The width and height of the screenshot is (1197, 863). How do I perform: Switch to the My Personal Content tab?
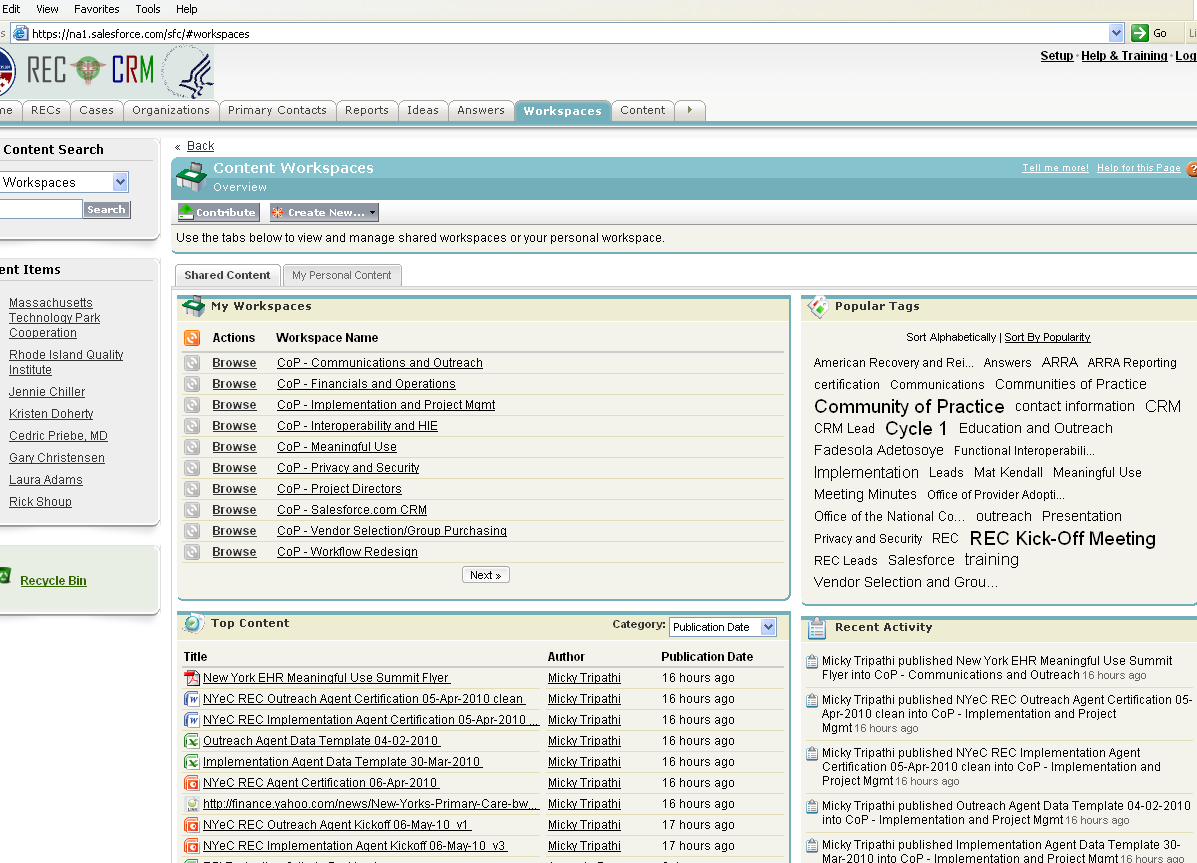point(341,275)
